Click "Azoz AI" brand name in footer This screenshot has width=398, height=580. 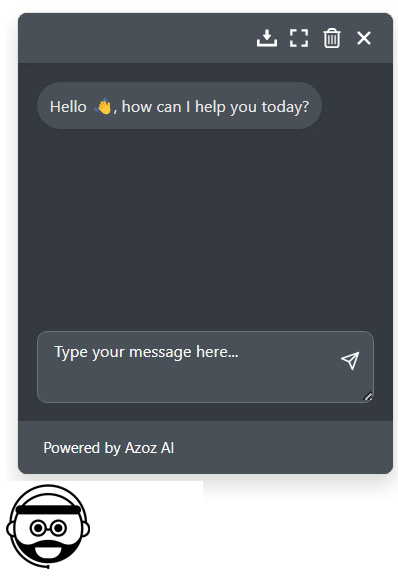149,448
